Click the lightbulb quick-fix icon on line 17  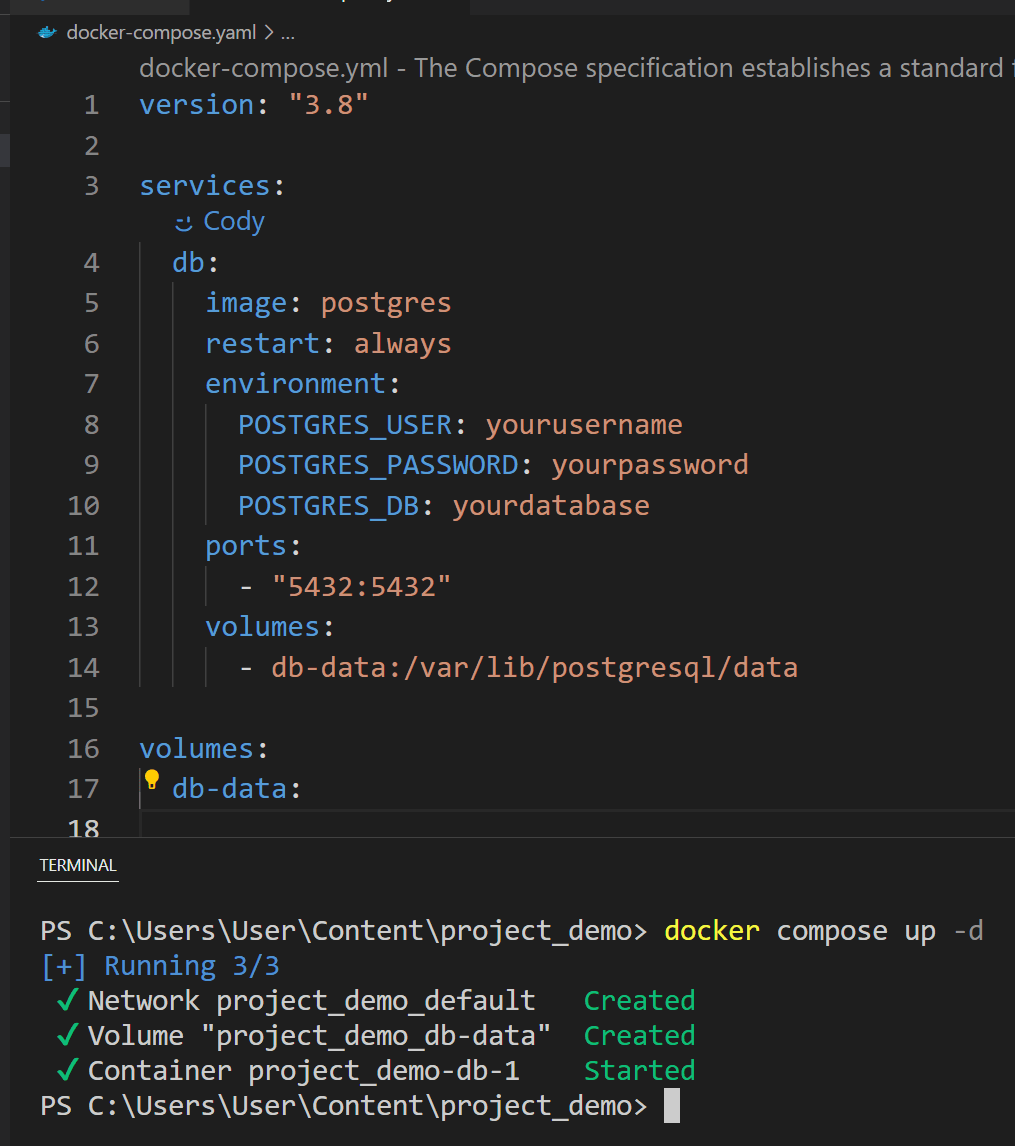pos(152,780)
